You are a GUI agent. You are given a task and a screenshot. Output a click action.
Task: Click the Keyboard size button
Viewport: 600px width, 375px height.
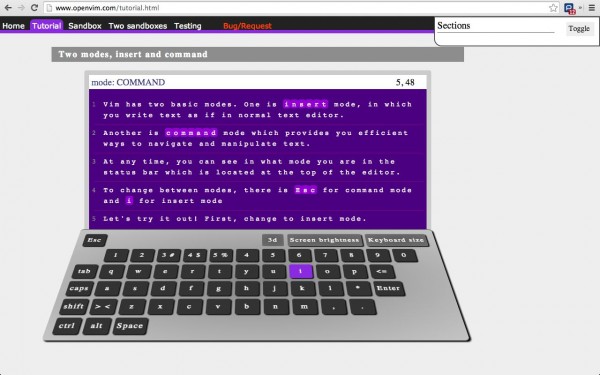pos(396,240)
